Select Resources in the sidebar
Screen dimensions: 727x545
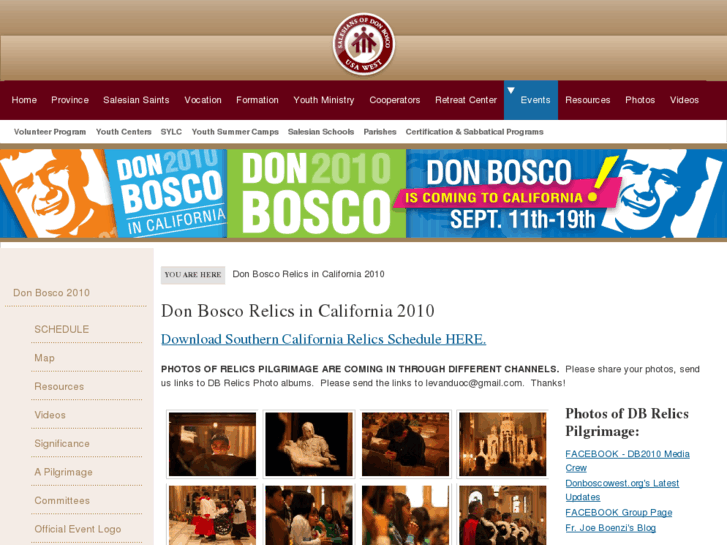tap(59, 387)
